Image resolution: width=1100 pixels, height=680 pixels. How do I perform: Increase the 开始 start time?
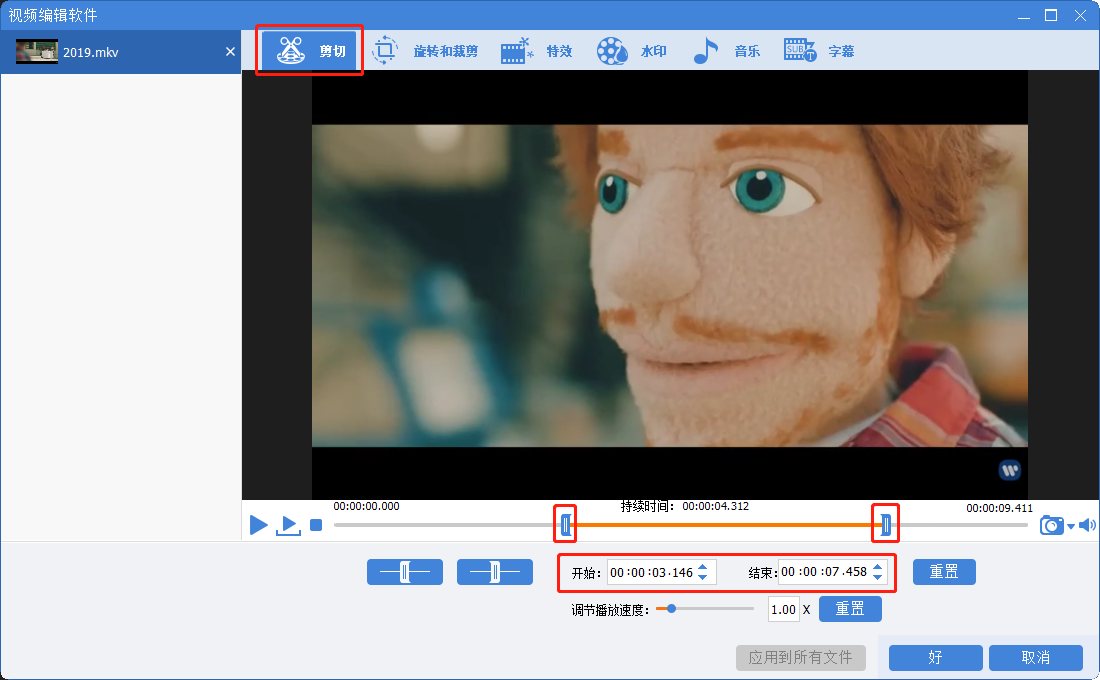coord(703,567)
